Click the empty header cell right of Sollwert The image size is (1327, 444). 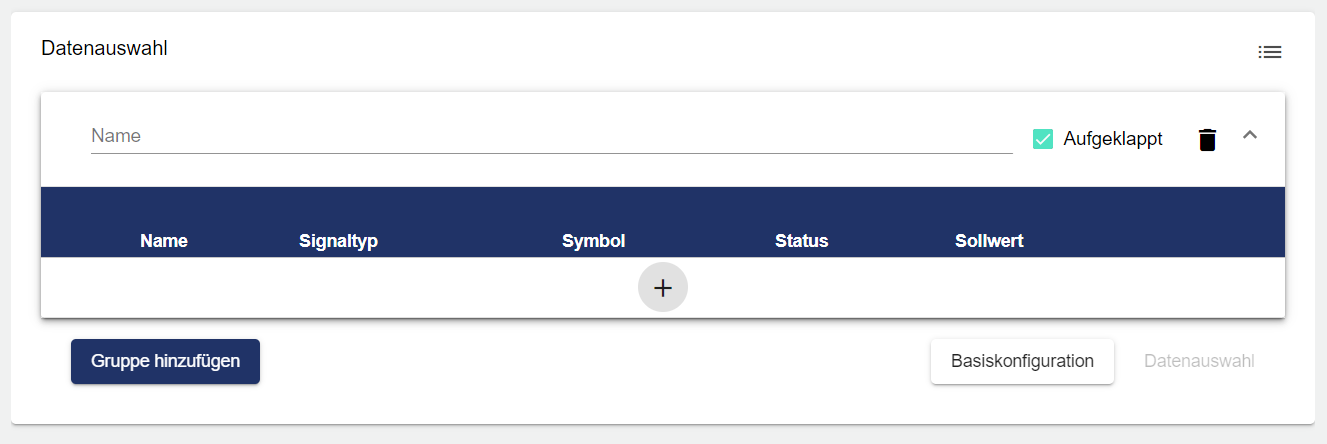[x=1160, y=241]
